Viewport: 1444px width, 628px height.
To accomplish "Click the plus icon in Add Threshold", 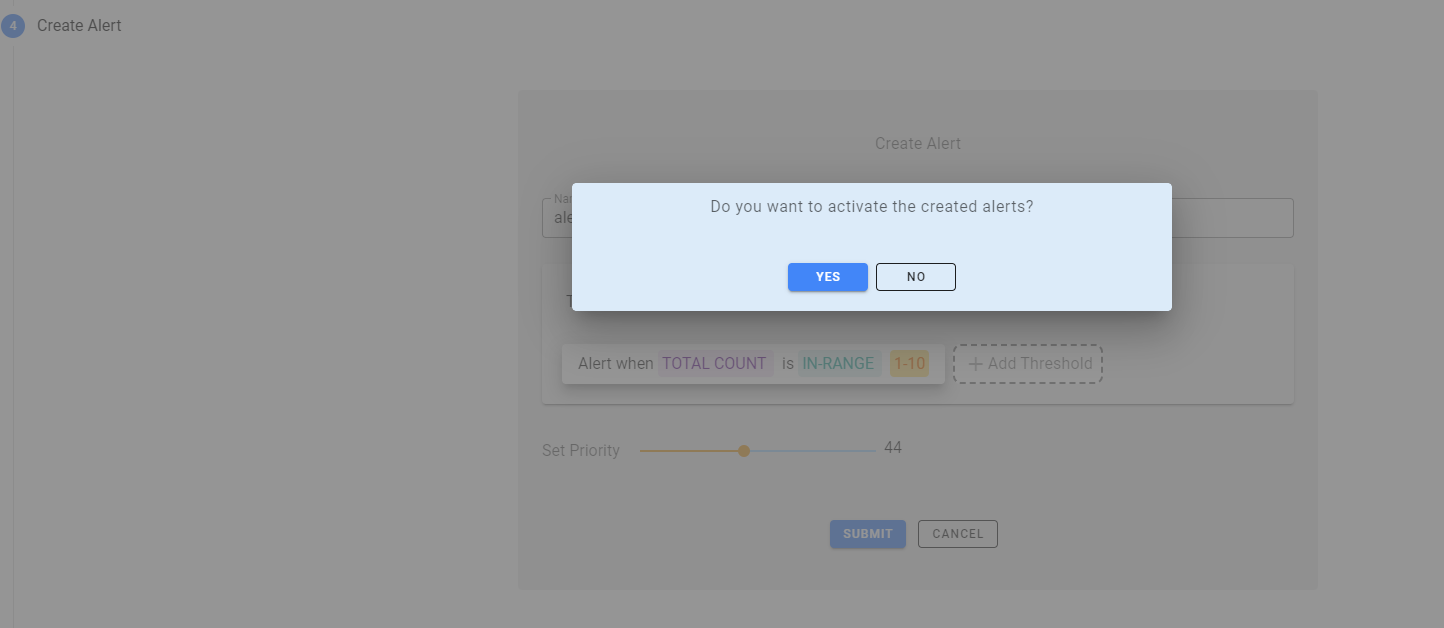I will pyautogui.click(x=975, y=364).
